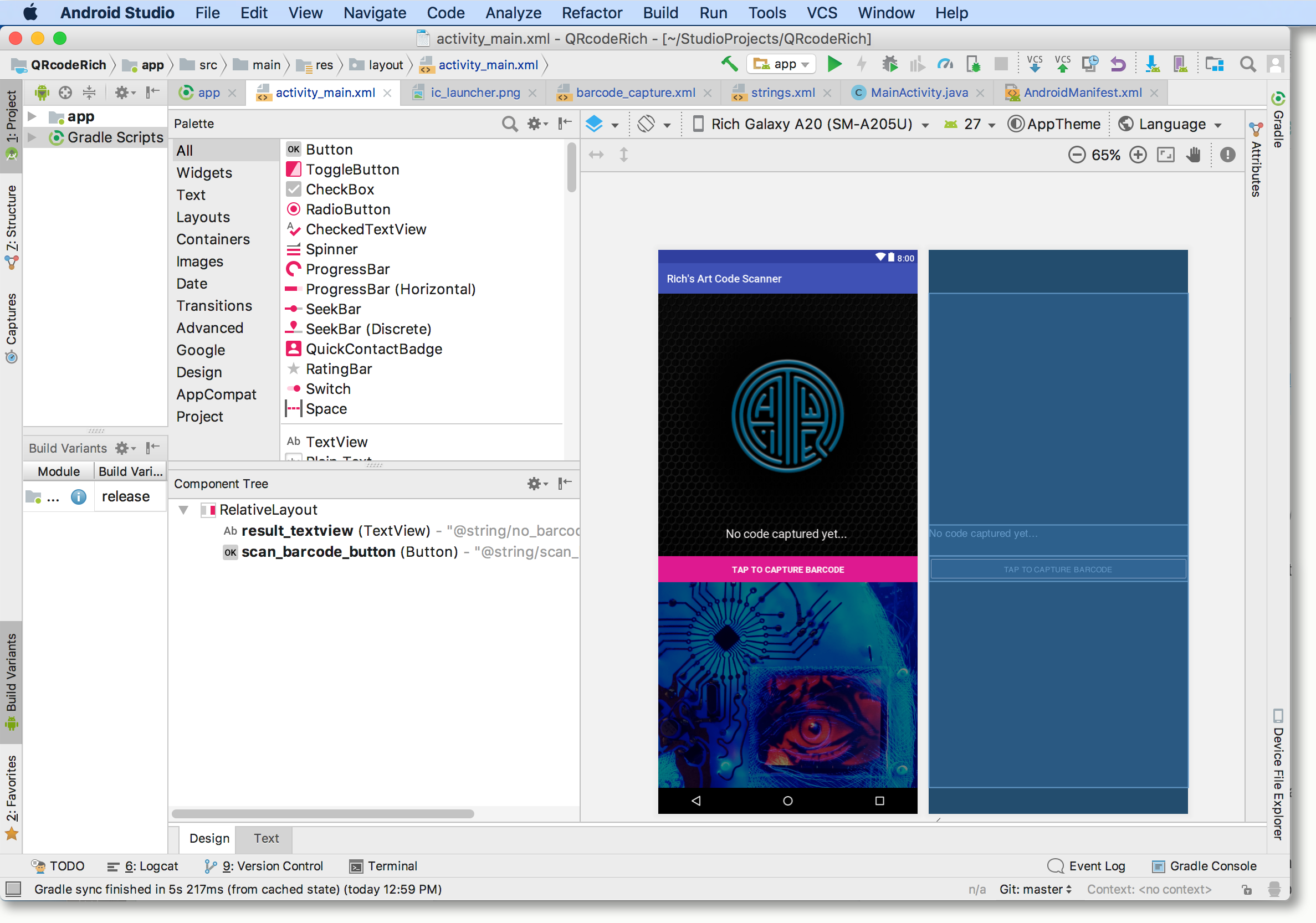Open Terminal tool window
Screen dimensions: 1316x923
[383, 866]
